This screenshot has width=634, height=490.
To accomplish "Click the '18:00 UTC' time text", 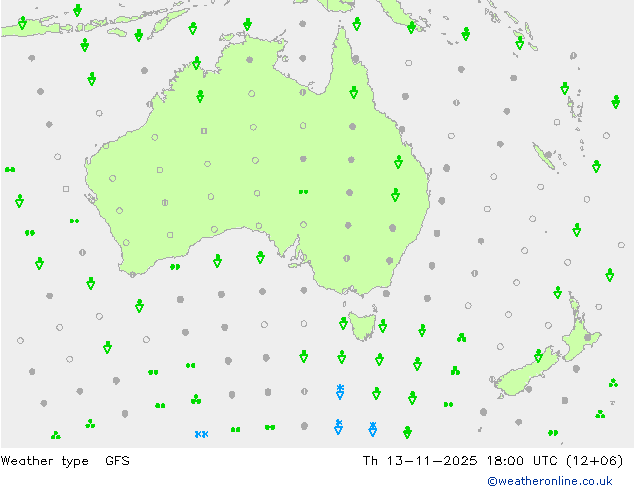I will tap(524, 461).
